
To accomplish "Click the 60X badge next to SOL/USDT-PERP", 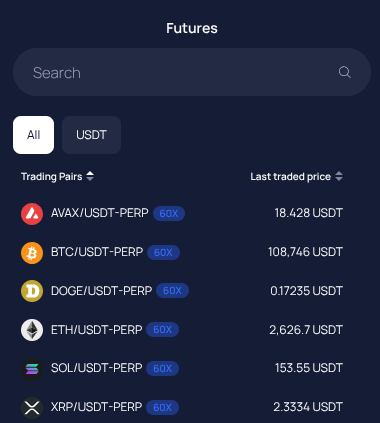I will 163,368.
